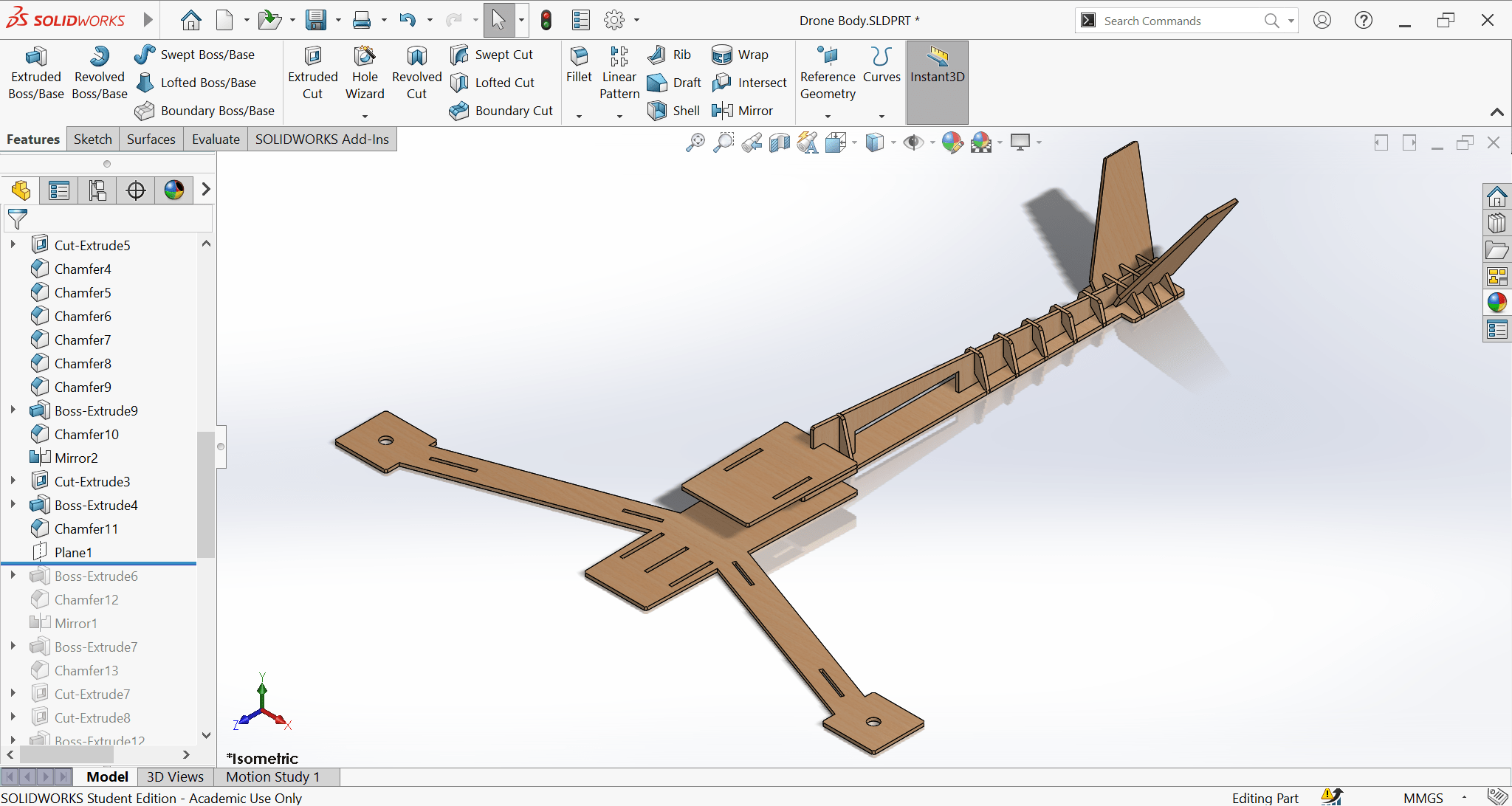Start an Extruded Cut
Viewport: 1512px width, 806px height.
click(x=312, y=72)
